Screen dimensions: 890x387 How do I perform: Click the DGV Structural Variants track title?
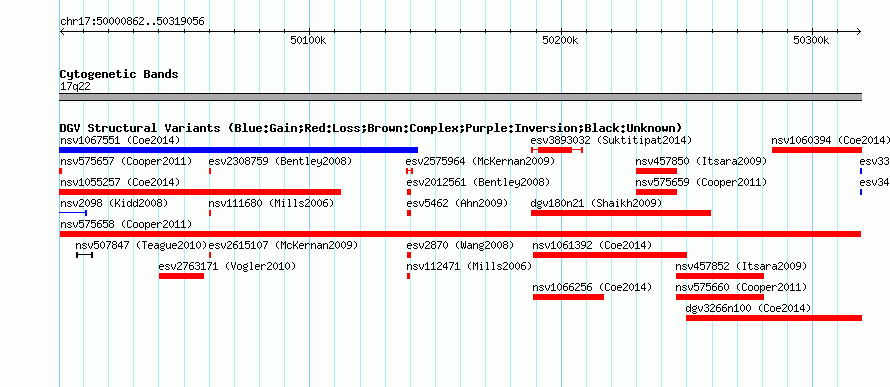pyautogui.click(x=371, y=128)
